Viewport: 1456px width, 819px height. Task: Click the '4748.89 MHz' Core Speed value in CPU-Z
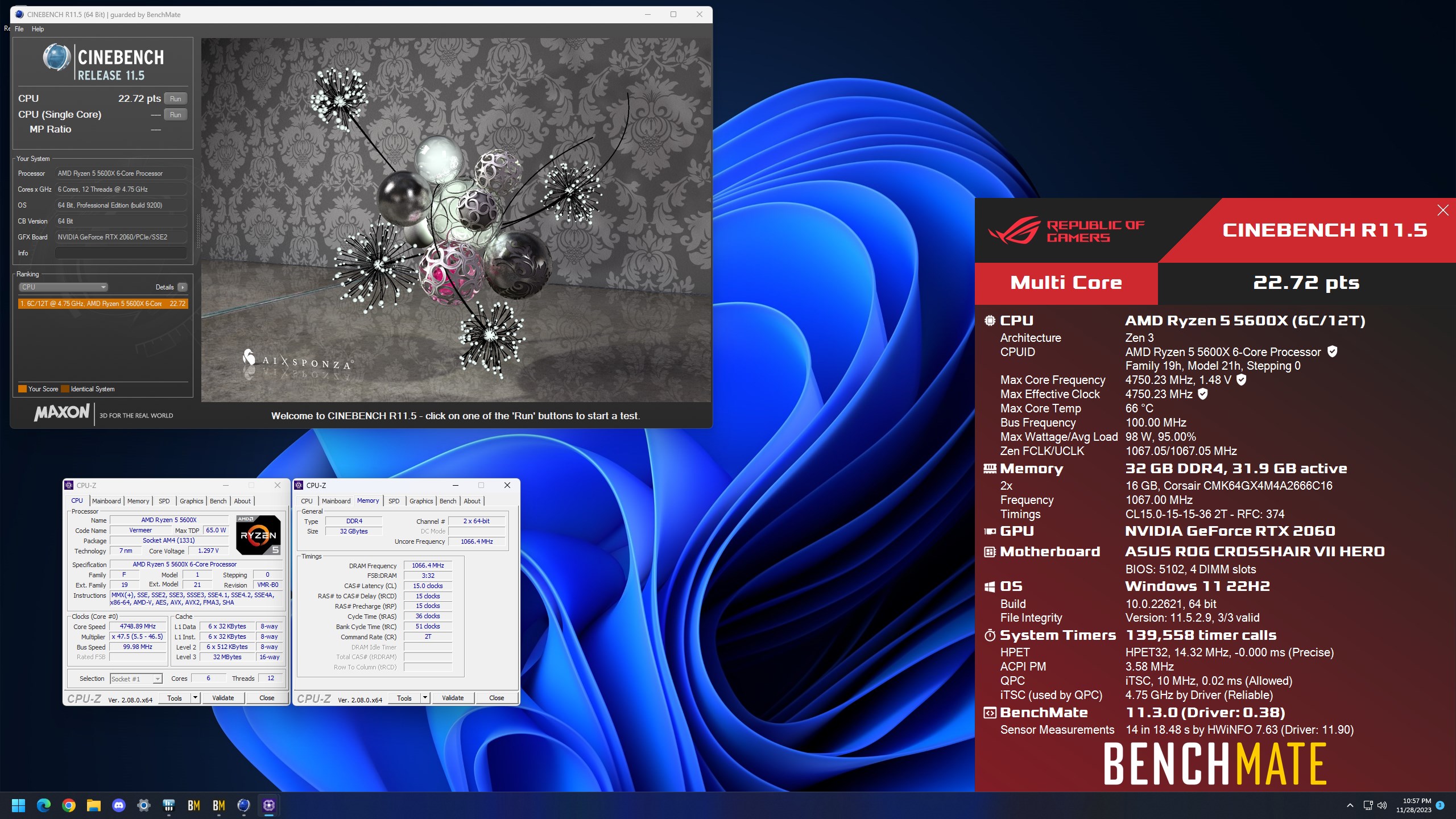pyautogui.click(x=138, y=626)
